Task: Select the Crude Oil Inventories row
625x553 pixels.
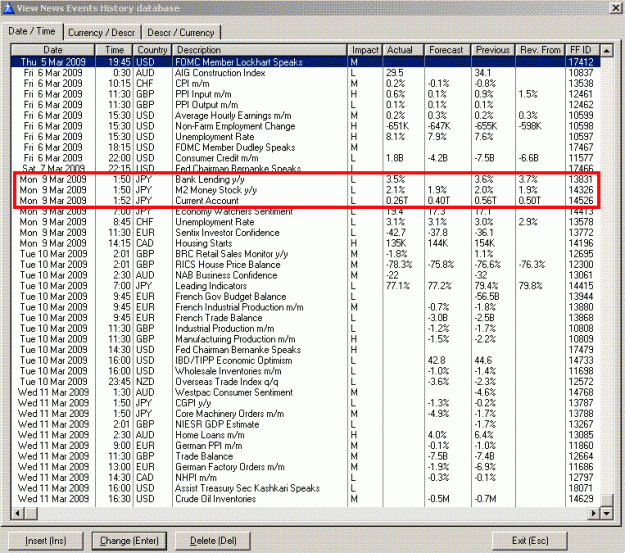Action: coord(306,499)
